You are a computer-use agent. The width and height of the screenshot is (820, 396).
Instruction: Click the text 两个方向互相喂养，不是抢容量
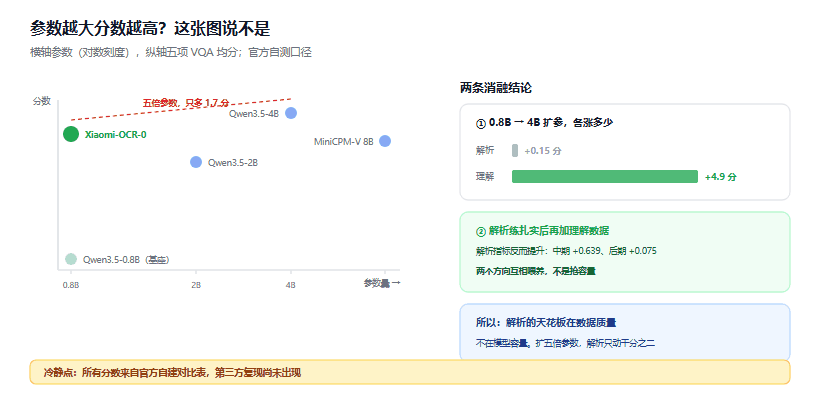[536, 271]
